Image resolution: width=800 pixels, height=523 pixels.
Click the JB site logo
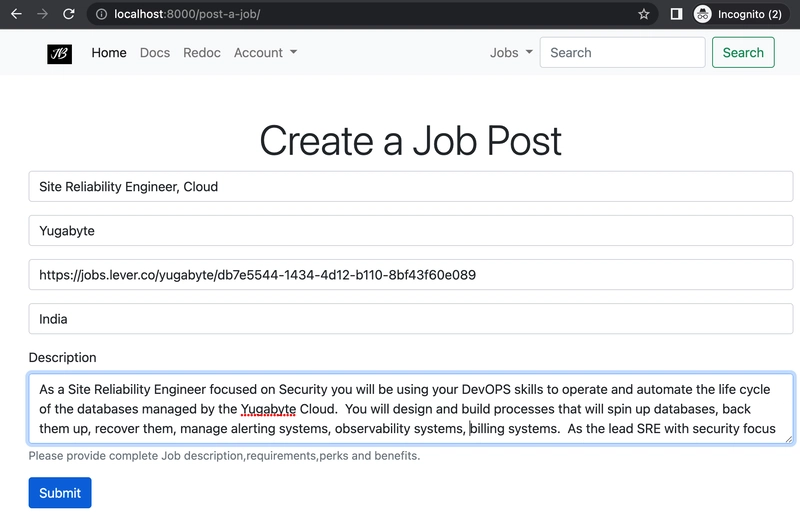point(59,53)
